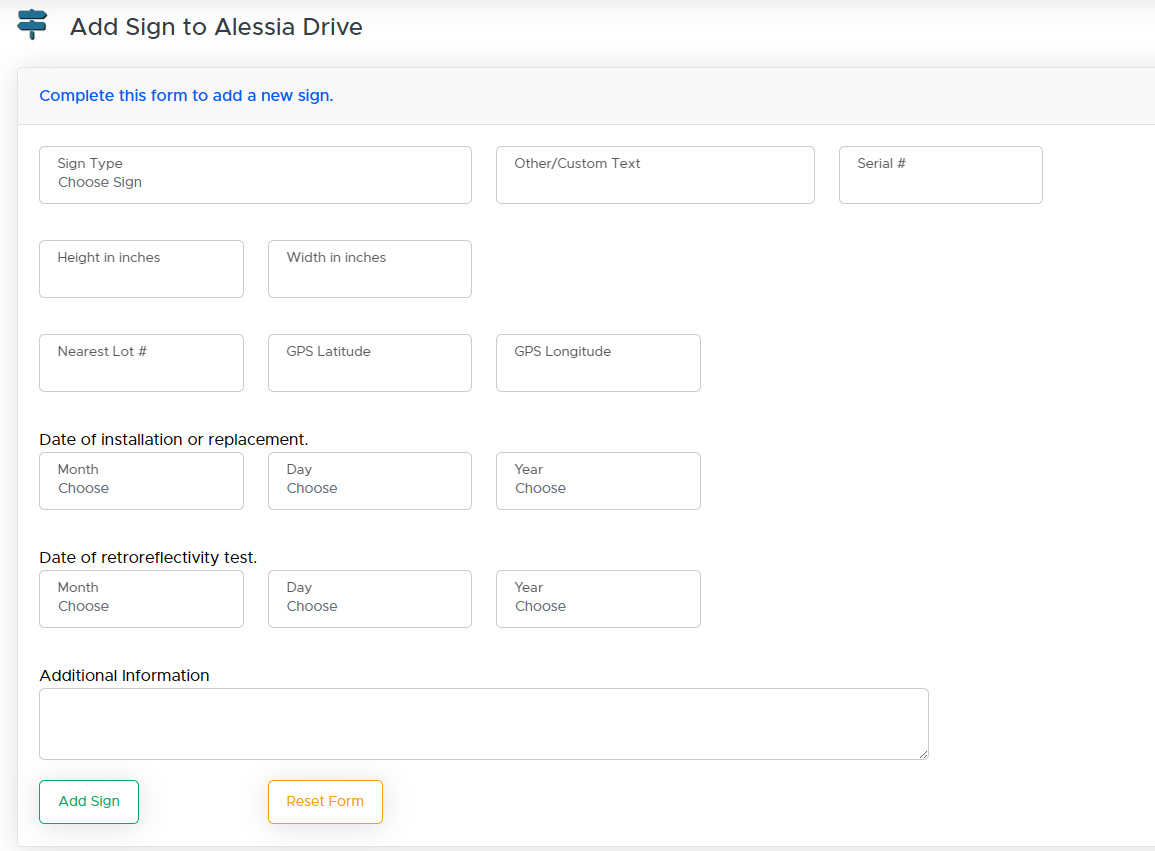This screenshot has height=851, width=1155.
Task: Choose the installation date Year dropdown
Action: tap(598, 482)
